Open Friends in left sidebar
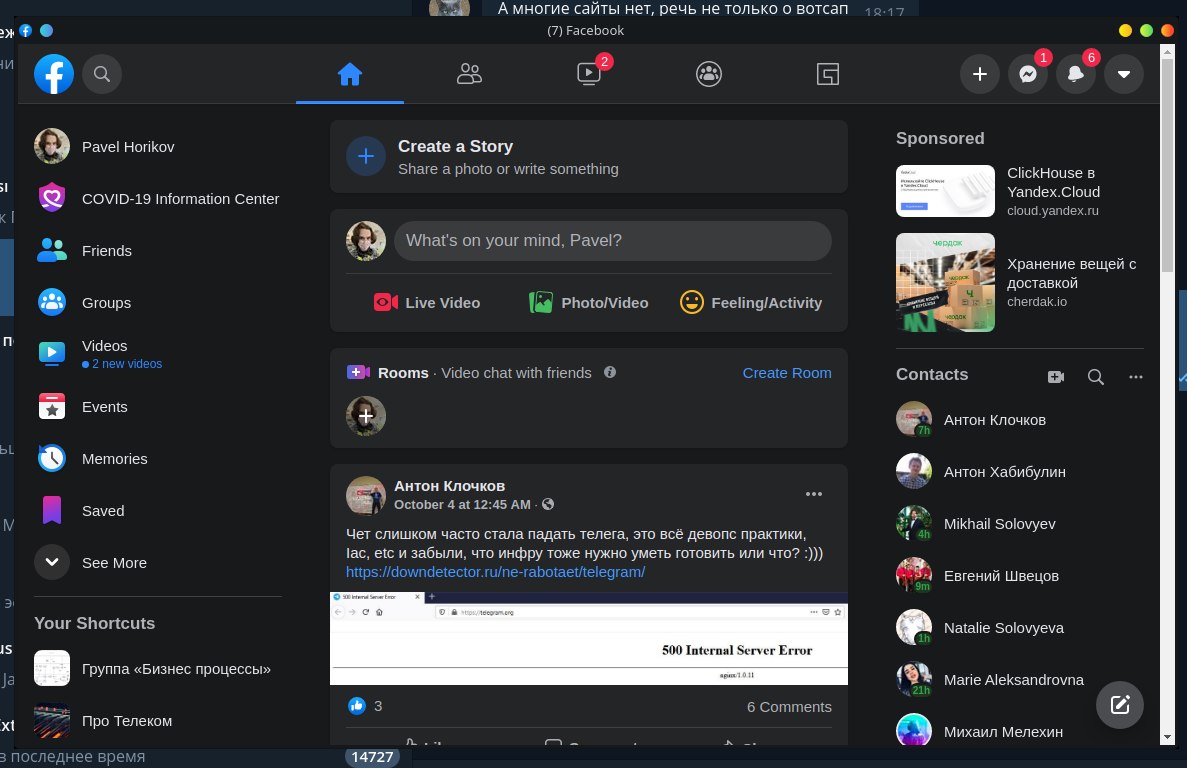1187x768 pixels. click(157, 250)
